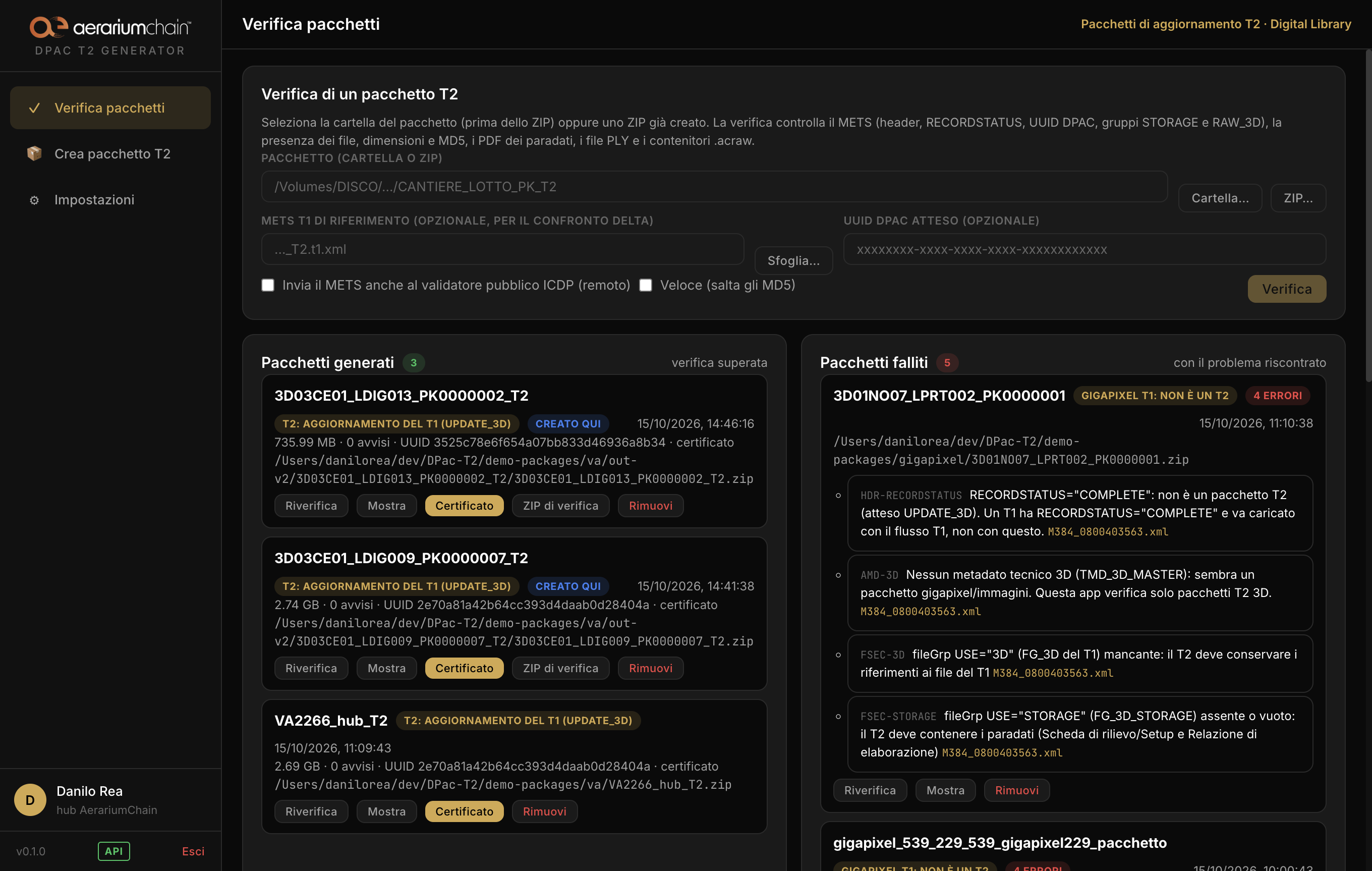1372x871 pixels.
Task: Click Mostra for LDIG013_PK0000002_T2
Action: pos(387,506)
